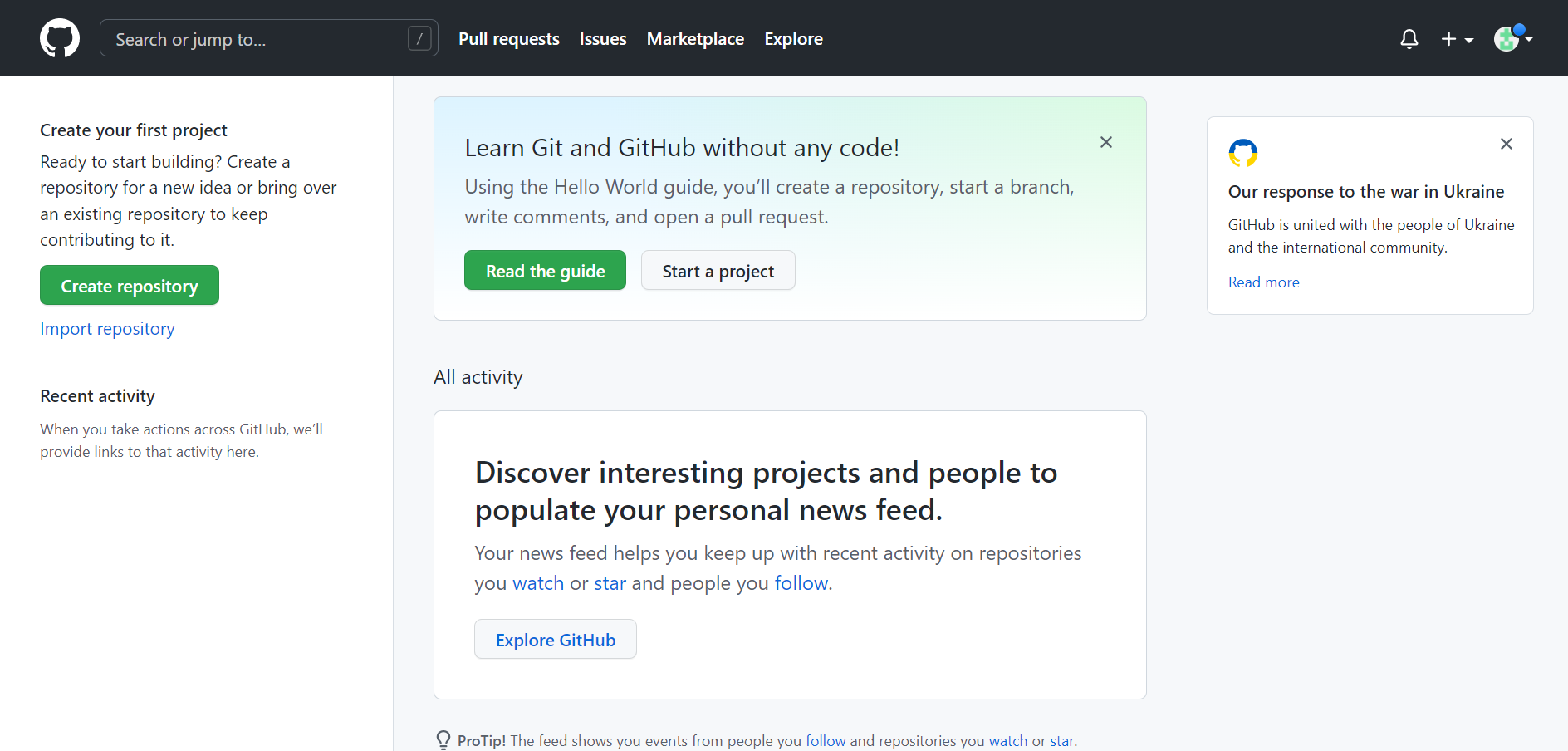
Task: Open the user avatar menu
Action: [x=1513, y=38]
